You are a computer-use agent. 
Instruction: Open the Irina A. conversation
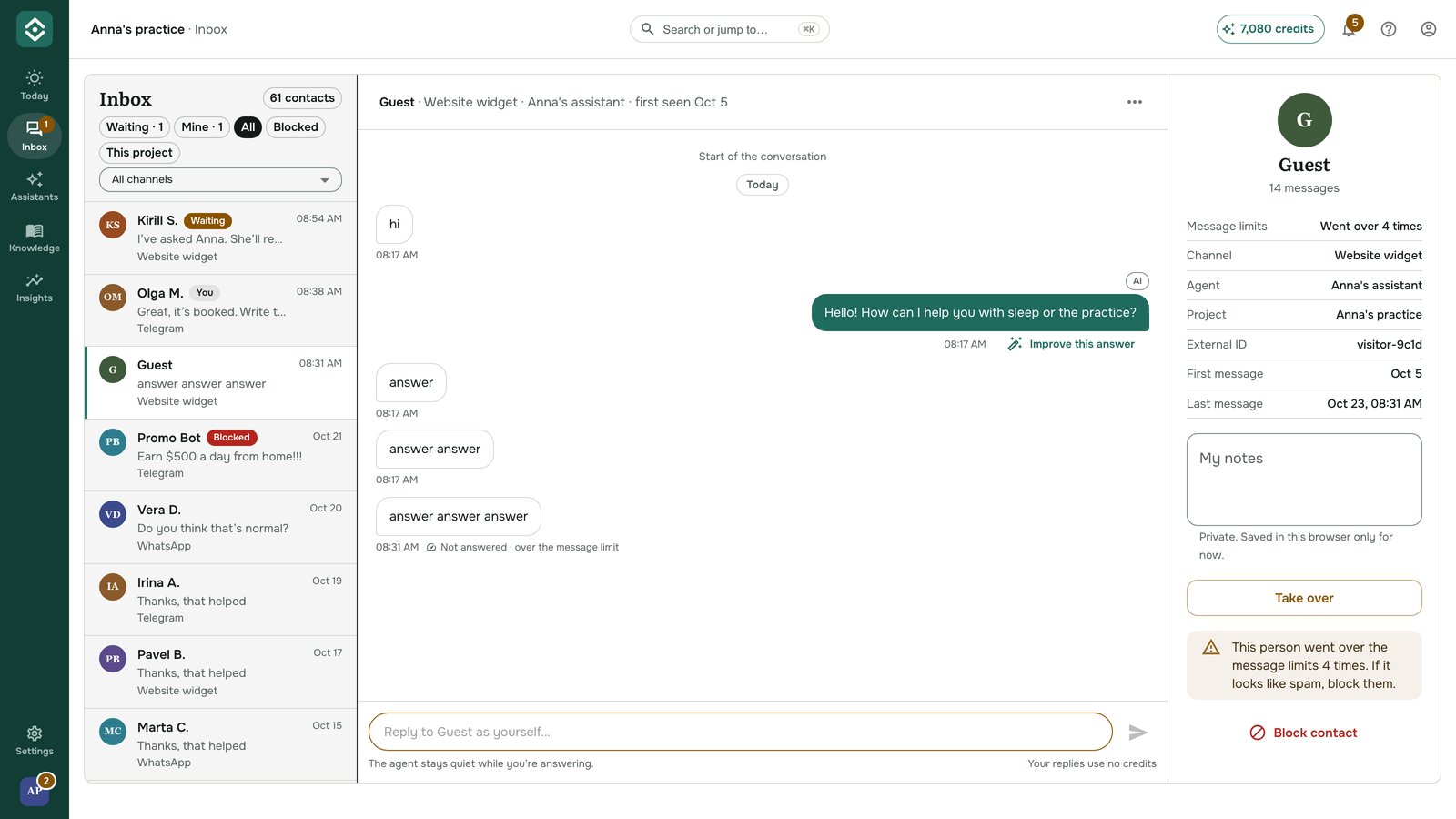coord(220,600)
